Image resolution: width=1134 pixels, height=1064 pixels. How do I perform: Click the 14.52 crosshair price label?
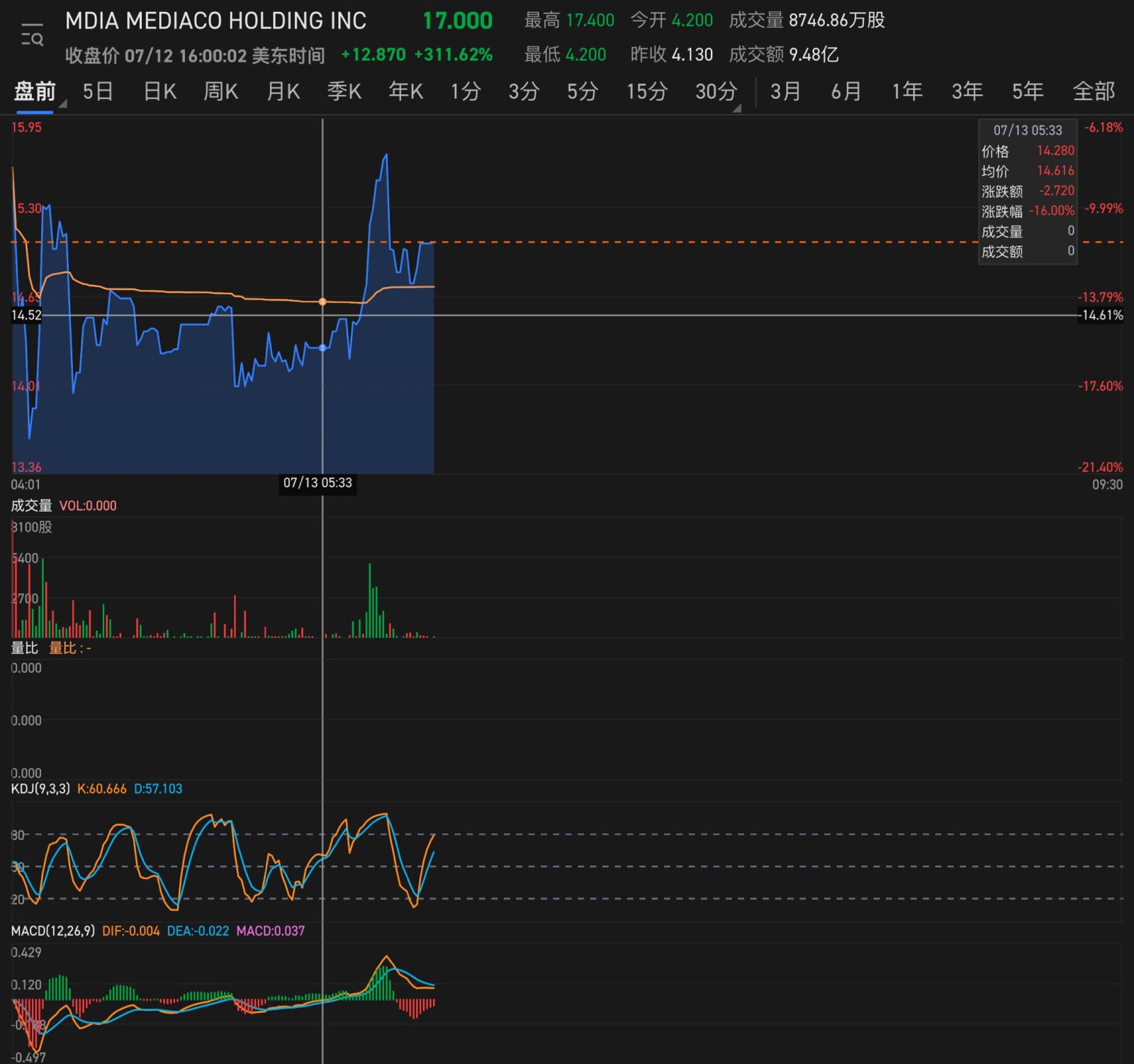coord(26,315)
